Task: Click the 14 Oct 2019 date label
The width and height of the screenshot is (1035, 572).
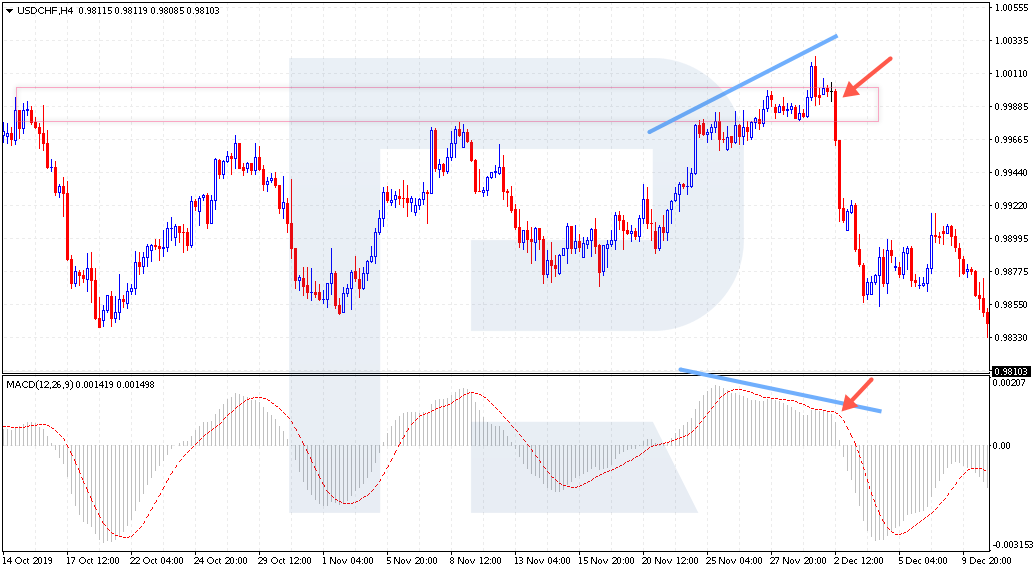Action: [27, 562]
